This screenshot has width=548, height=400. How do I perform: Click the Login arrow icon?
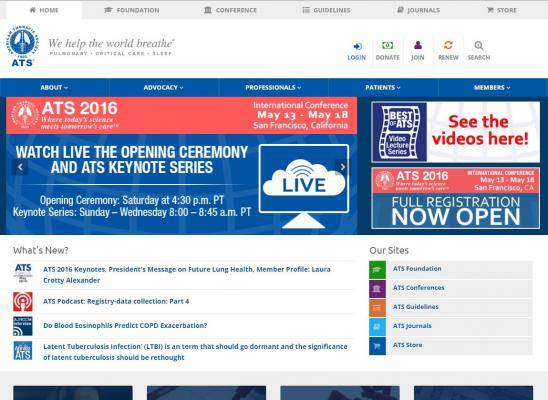[357, 46]
